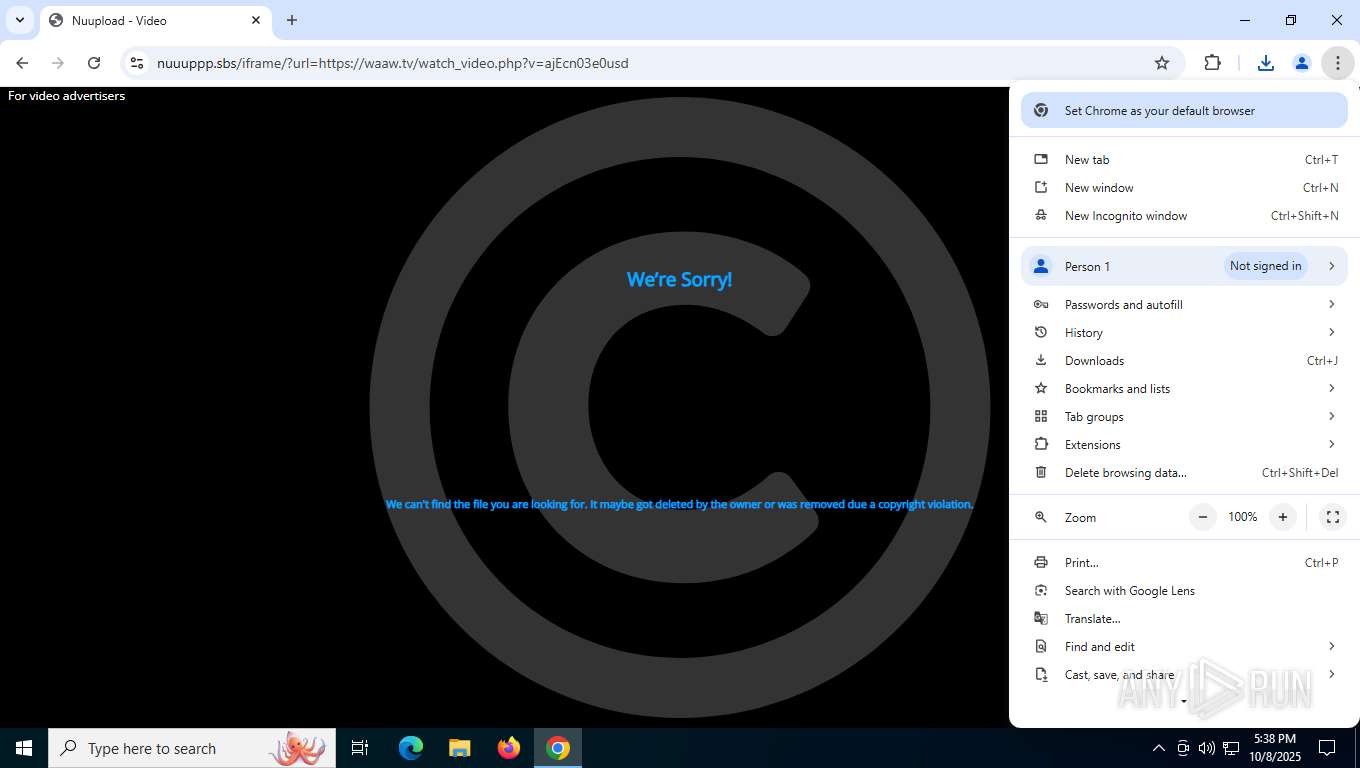
Task: Select Delete browsing data
Action: coord(1184,473)
